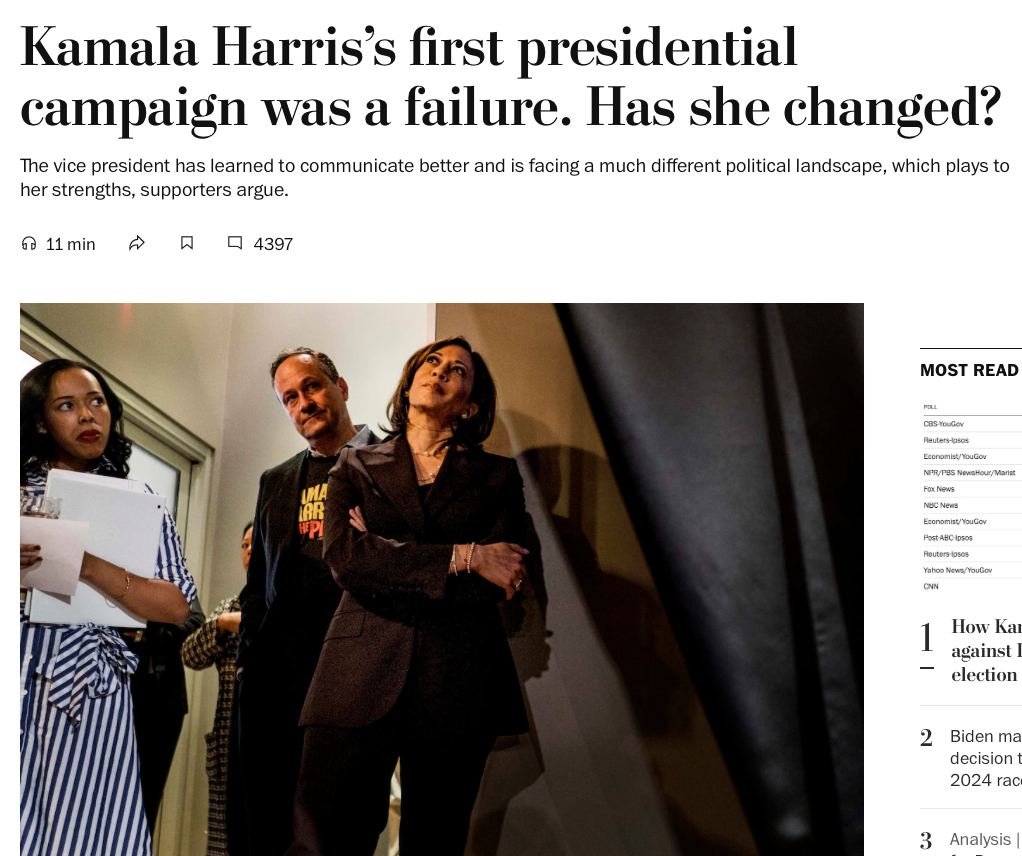
Task: Click the Kamala Harris article headline
Action: coord(510,77)
